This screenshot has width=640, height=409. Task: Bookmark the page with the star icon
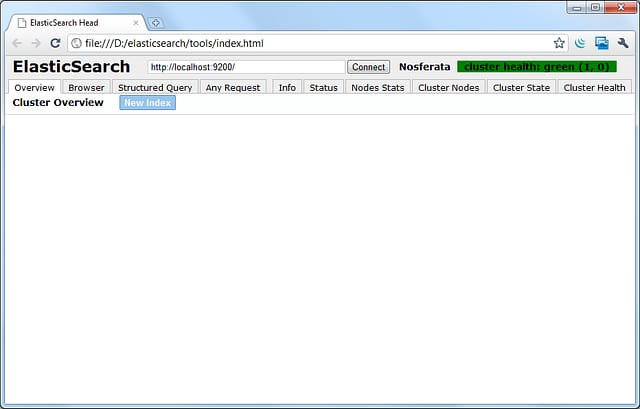click(559, 43)
